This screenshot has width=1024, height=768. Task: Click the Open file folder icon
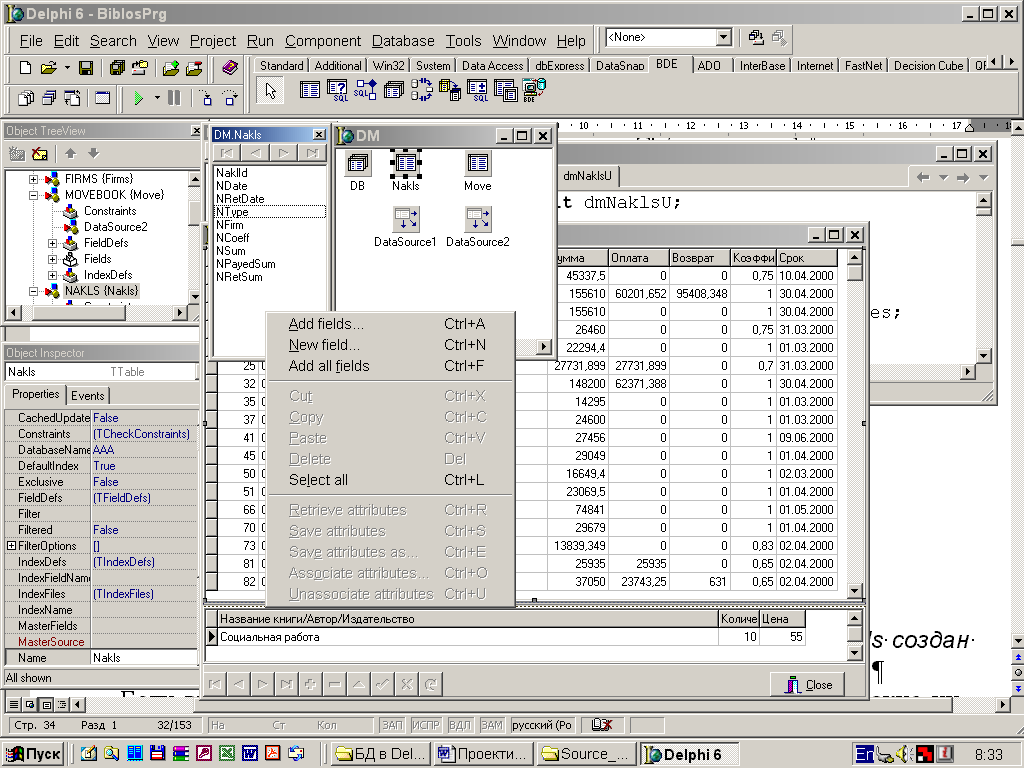click(x=49, y=68)
